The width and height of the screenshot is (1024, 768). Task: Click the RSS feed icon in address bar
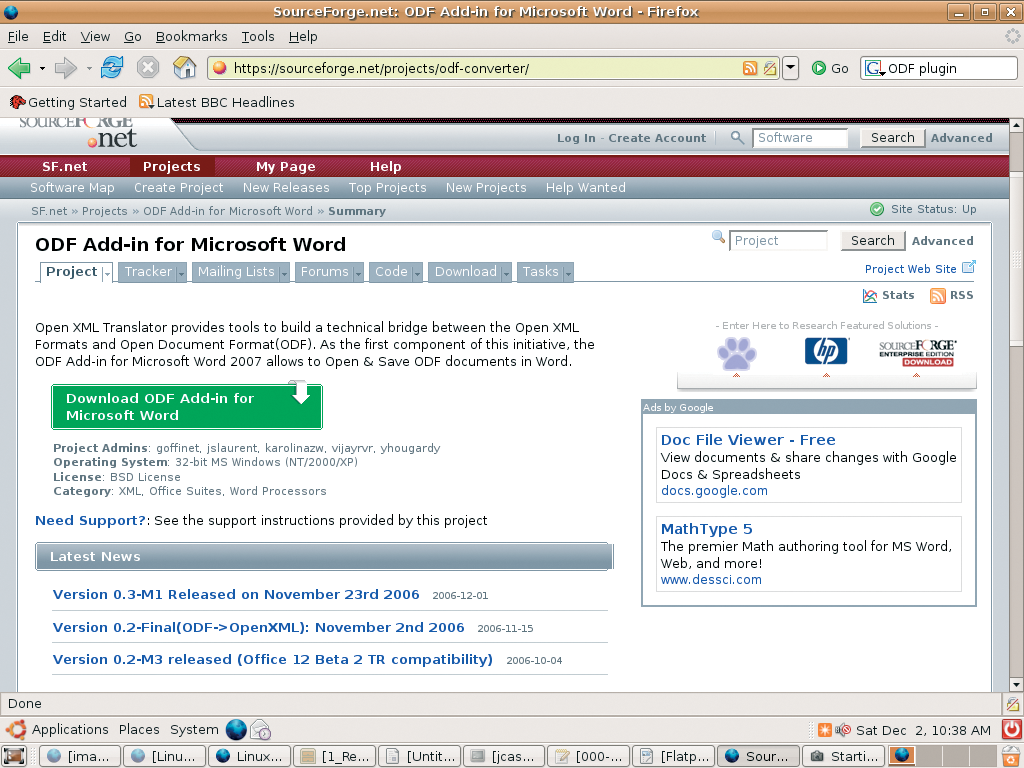[750, 68]
